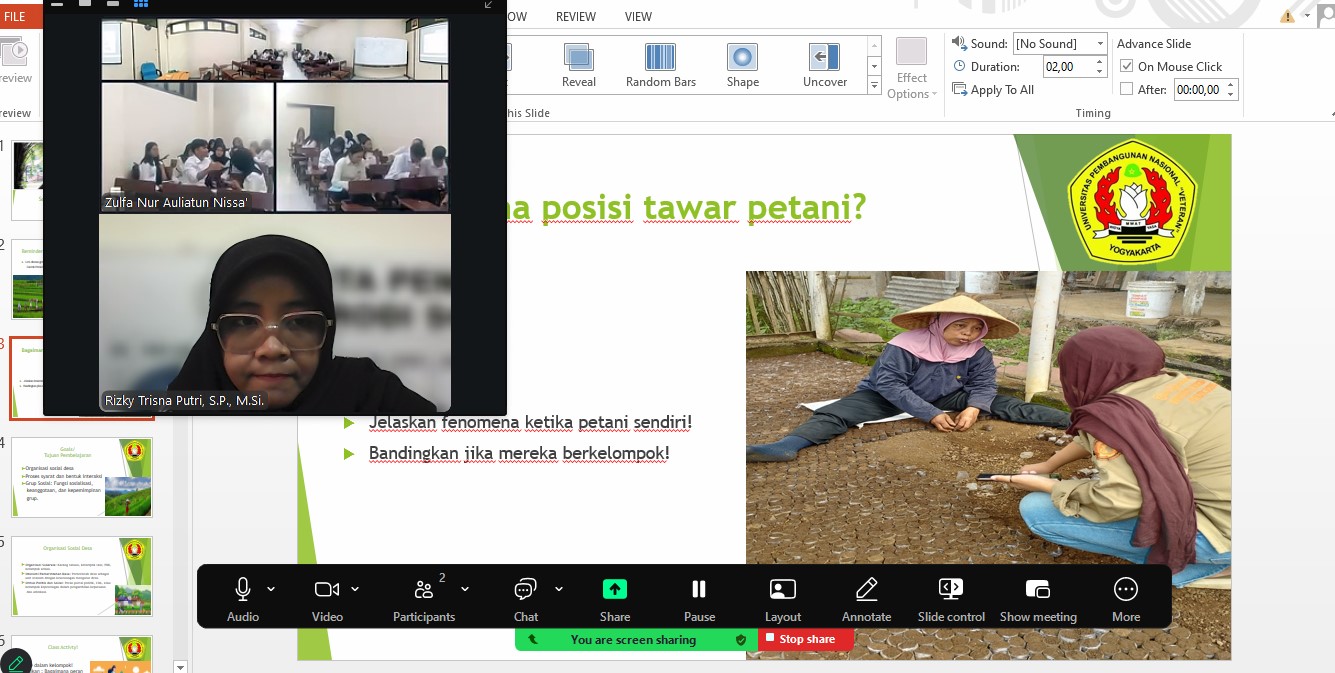Click the Video camera icon
The image size is (1335, 673).
point(326,589)
